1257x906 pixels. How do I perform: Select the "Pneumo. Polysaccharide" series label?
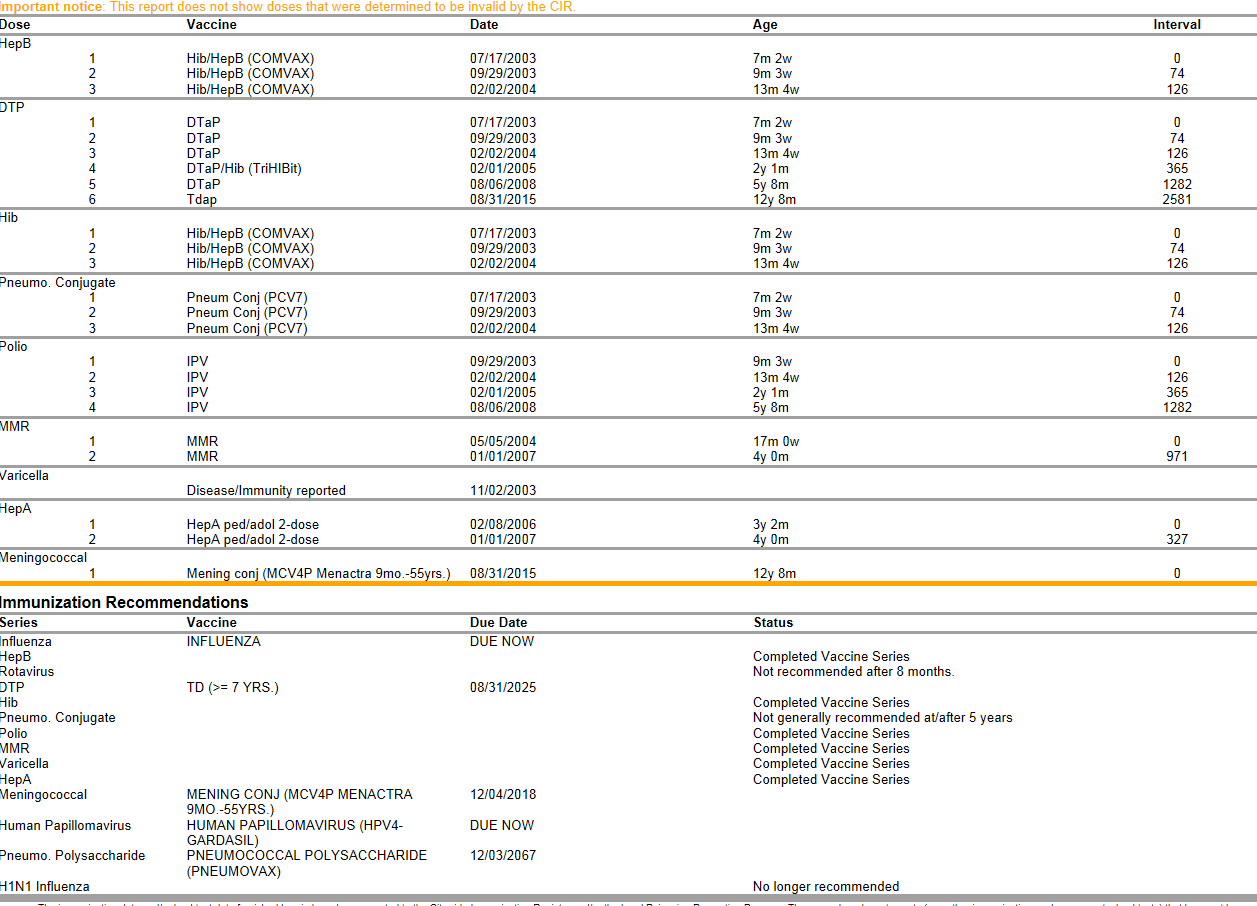[x=73, y=856]
